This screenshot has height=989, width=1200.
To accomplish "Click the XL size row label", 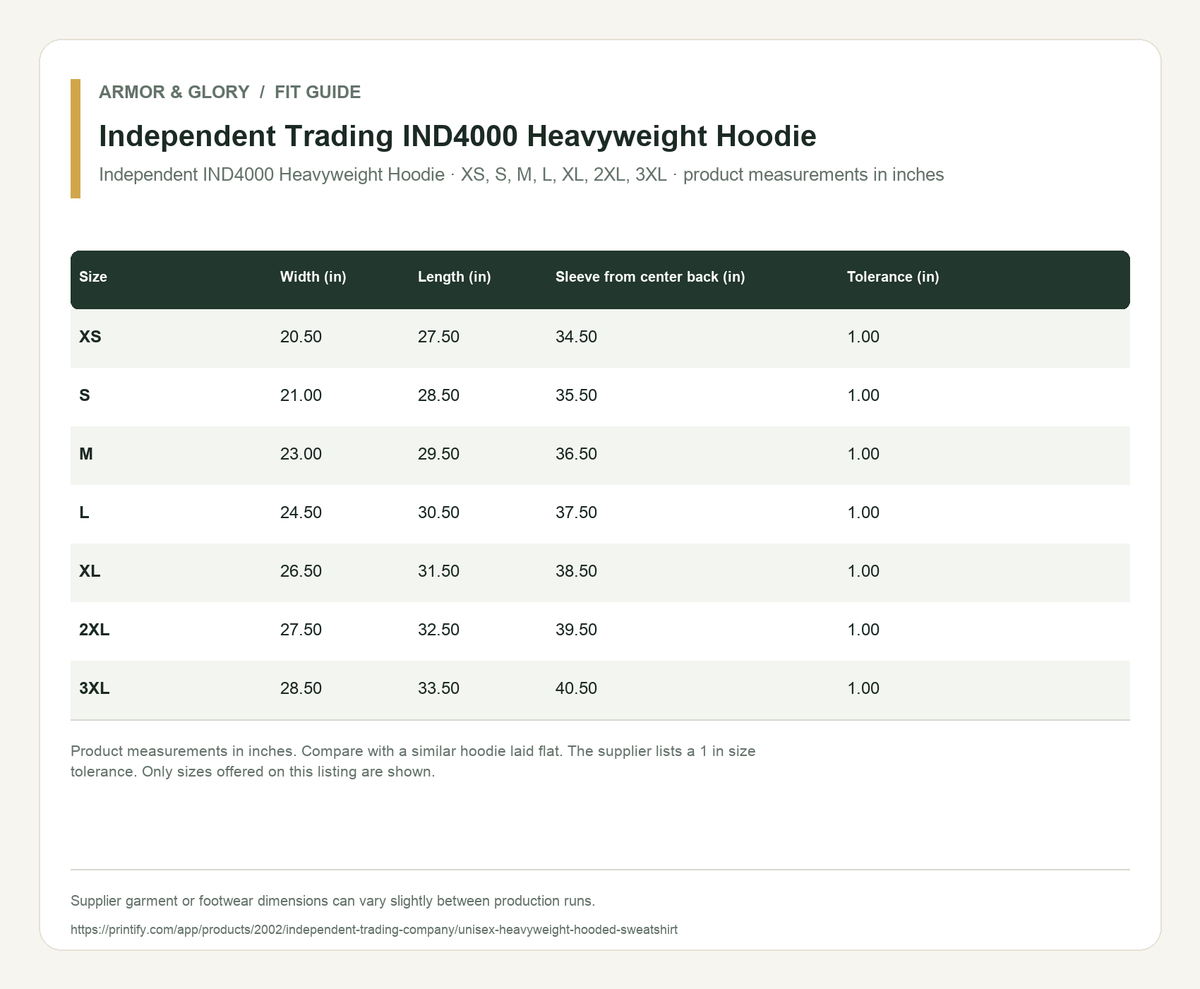I will (90, 571).
